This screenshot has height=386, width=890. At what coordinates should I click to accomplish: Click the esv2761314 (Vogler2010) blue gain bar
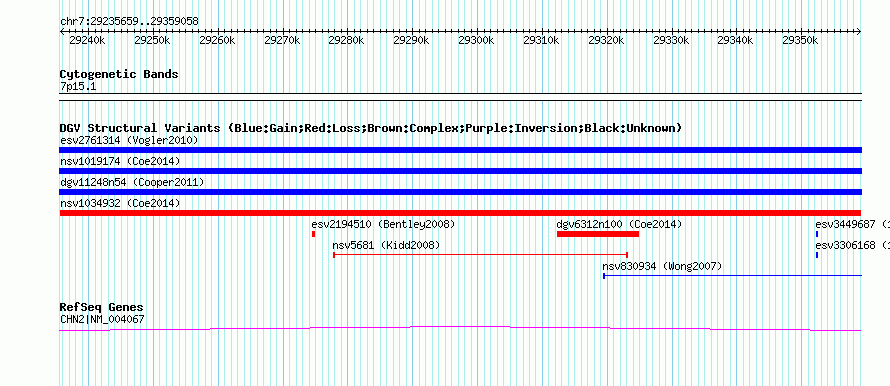[x=460, y=150]
